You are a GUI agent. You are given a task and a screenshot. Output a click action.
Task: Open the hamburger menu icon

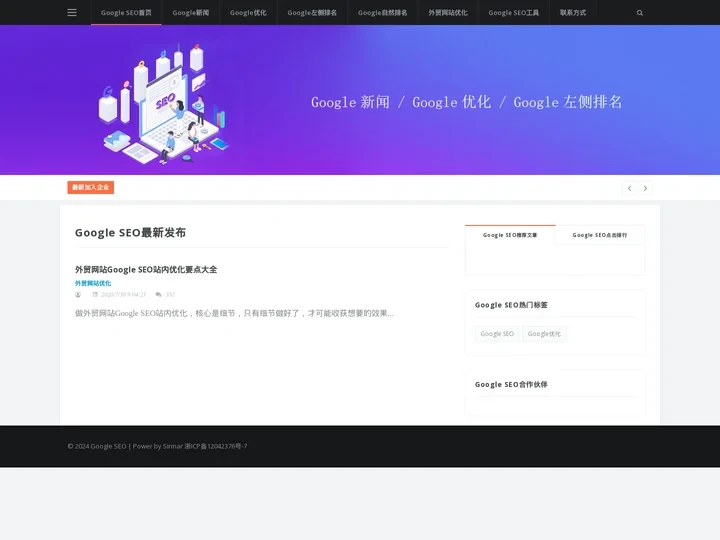tap(72, 12)
